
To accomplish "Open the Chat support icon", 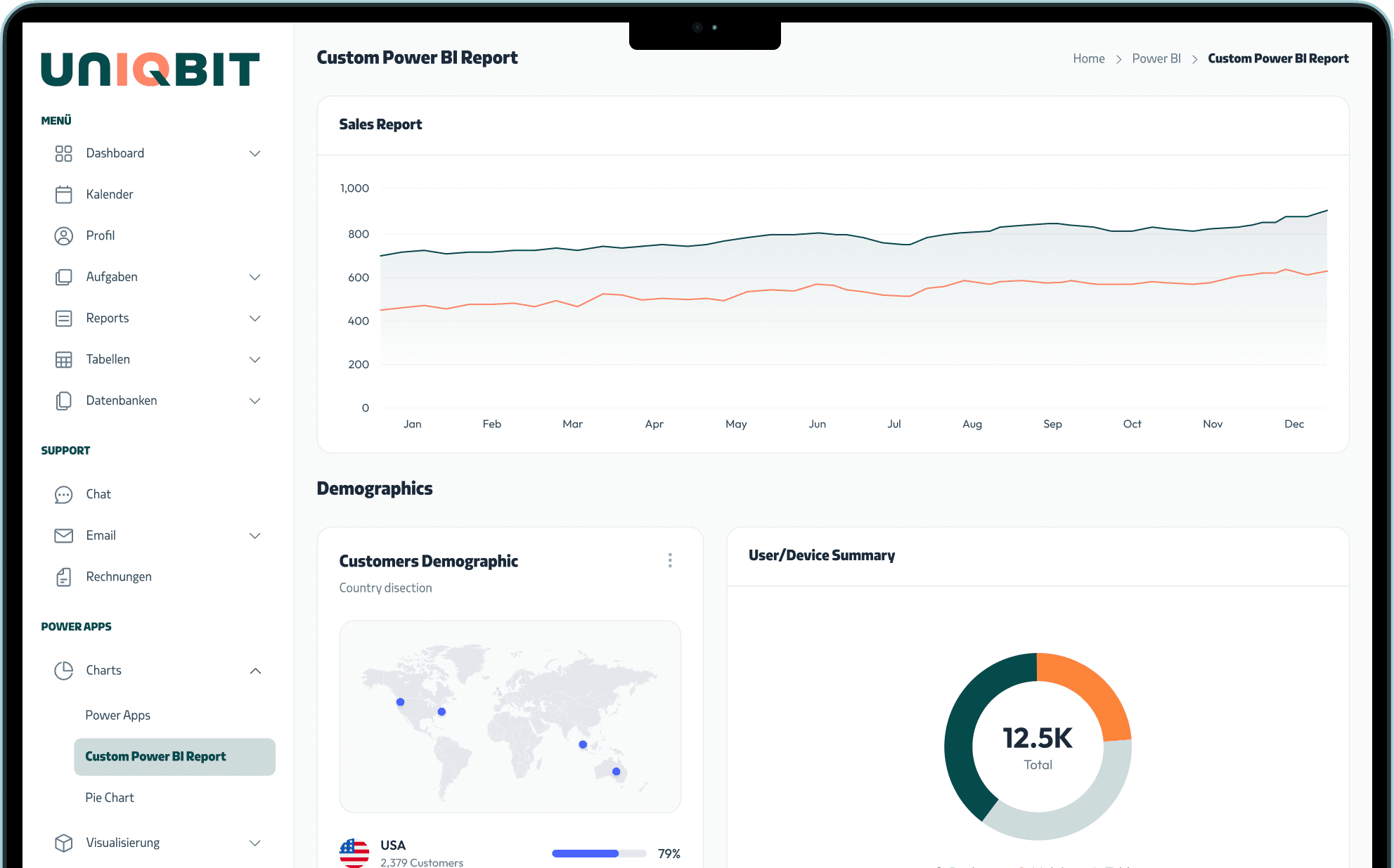I will click(64, 494).
